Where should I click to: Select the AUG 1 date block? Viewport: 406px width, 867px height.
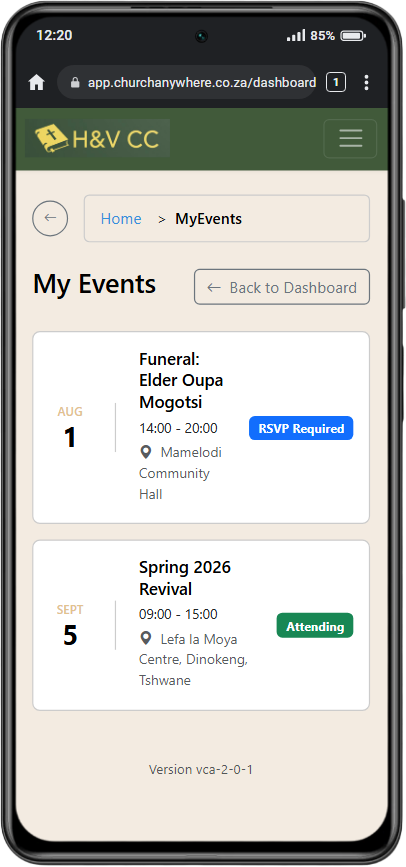[x=70, y=428]
